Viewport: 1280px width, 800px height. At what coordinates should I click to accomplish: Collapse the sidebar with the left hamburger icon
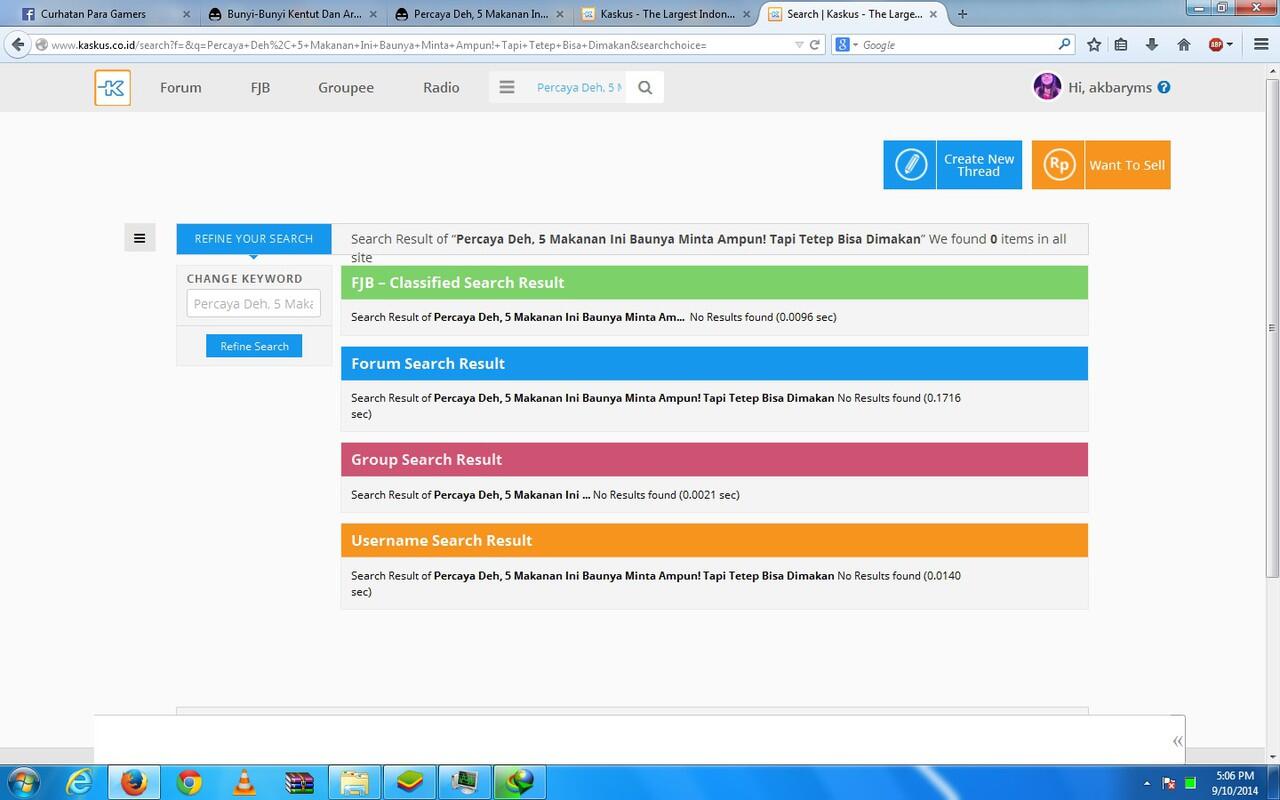coord(139,238)
